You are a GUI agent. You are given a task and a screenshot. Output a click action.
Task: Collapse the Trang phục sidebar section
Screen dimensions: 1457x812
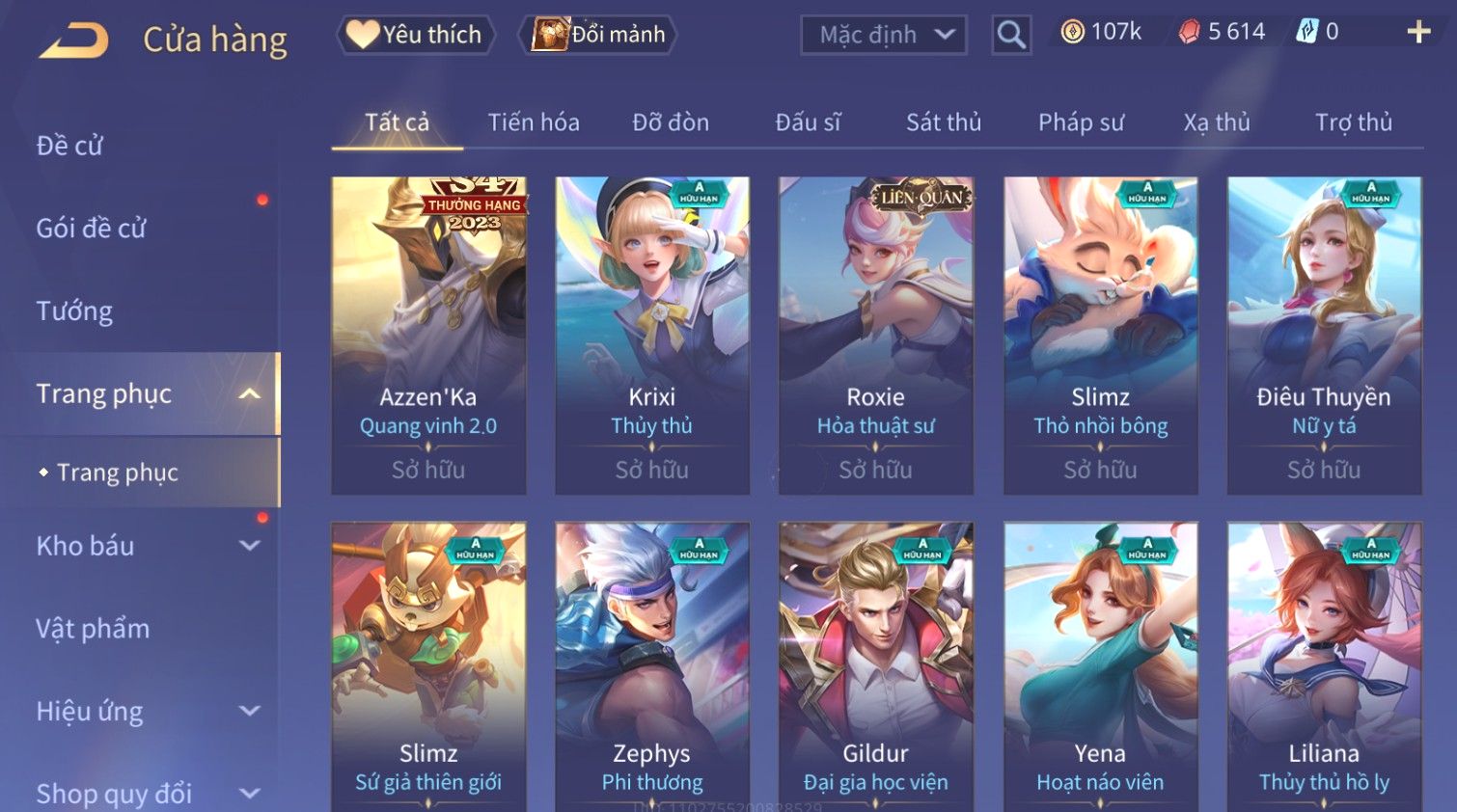249,393
